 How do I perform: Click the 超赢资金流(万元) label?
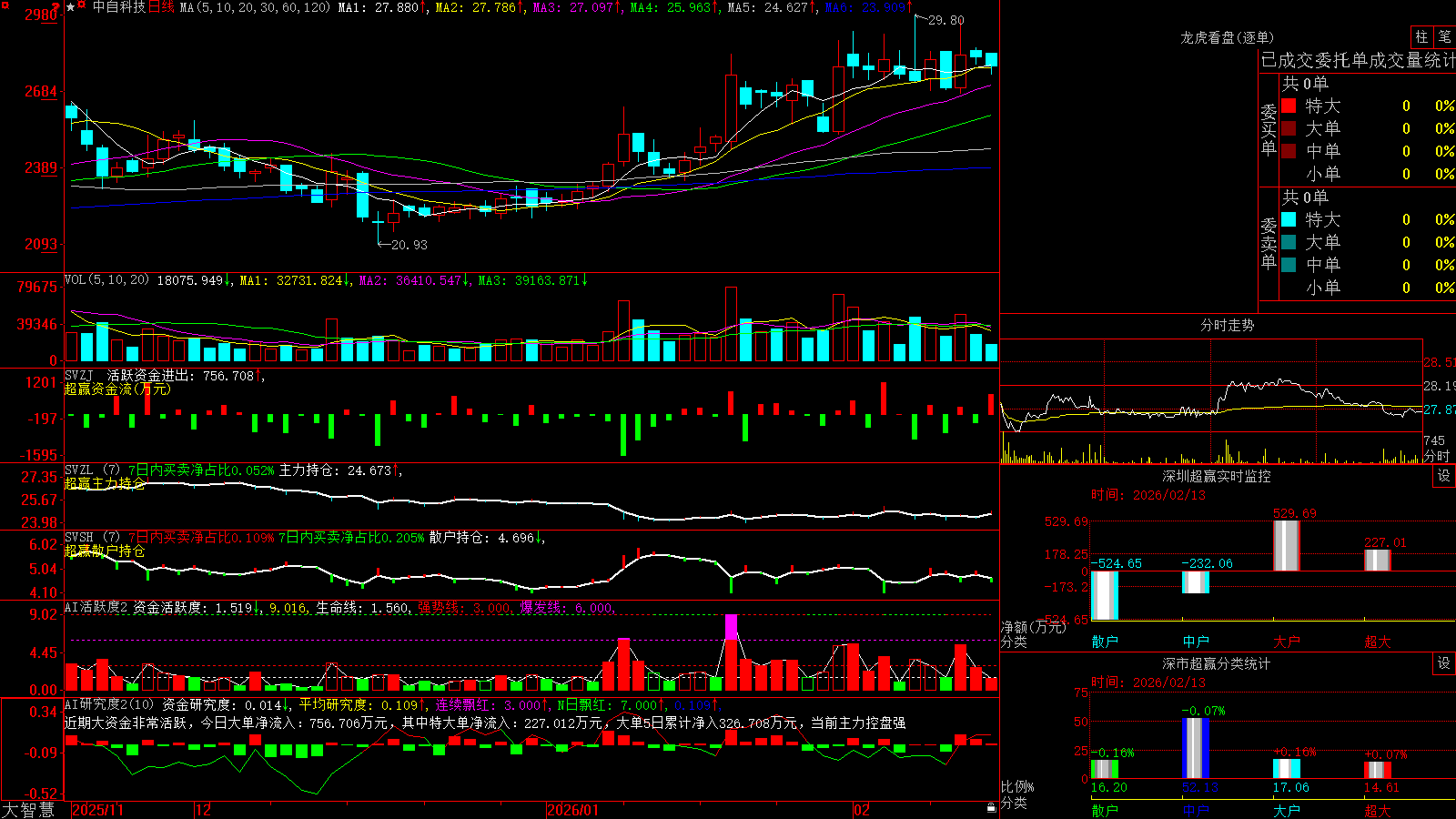pos(117,389)
